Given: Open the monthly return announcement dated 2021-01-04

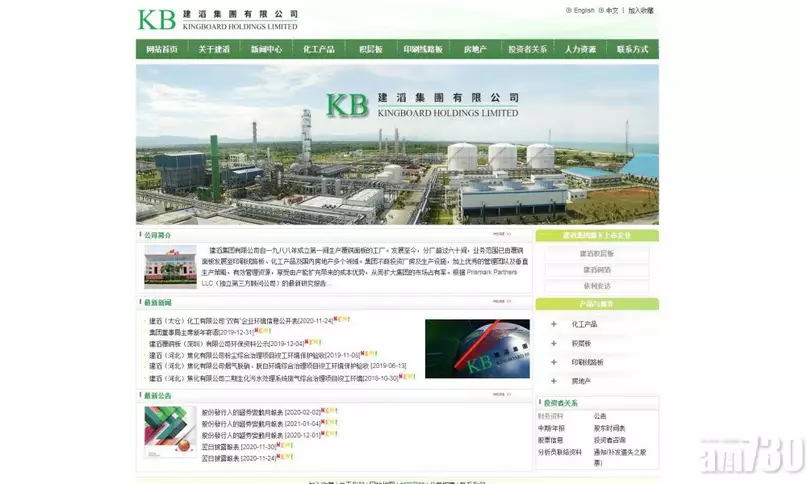Looking at the screenshot, I should point(261,424).
